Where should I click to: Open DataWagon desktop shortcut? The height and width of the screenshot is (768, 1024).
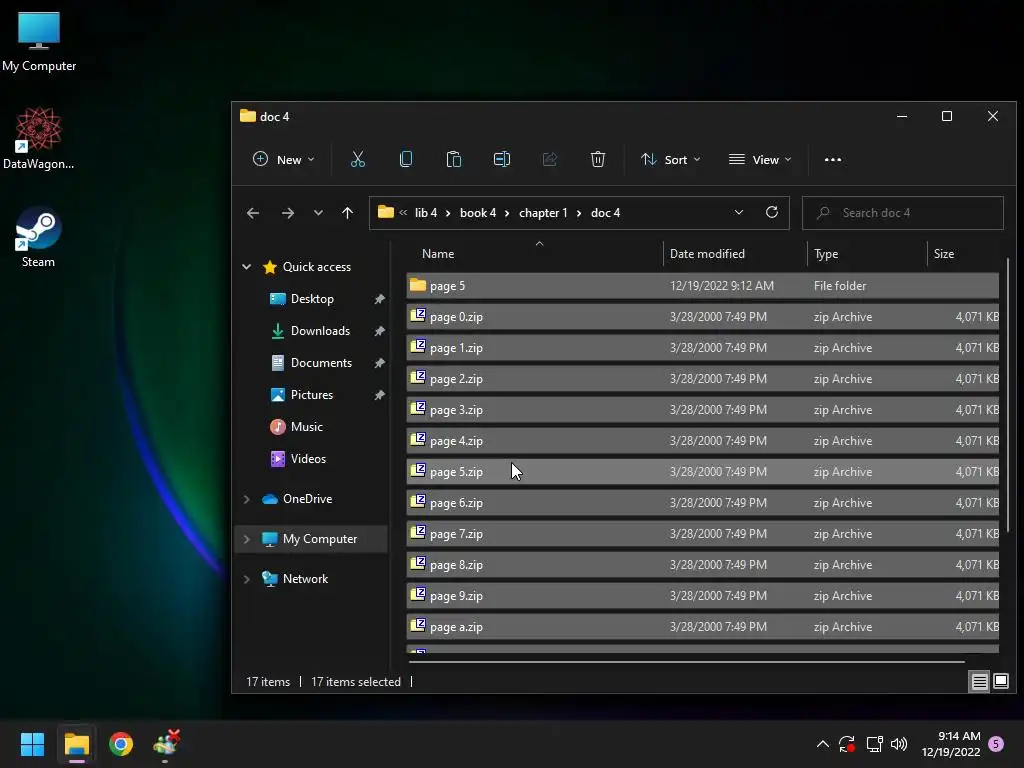(39, 138)
